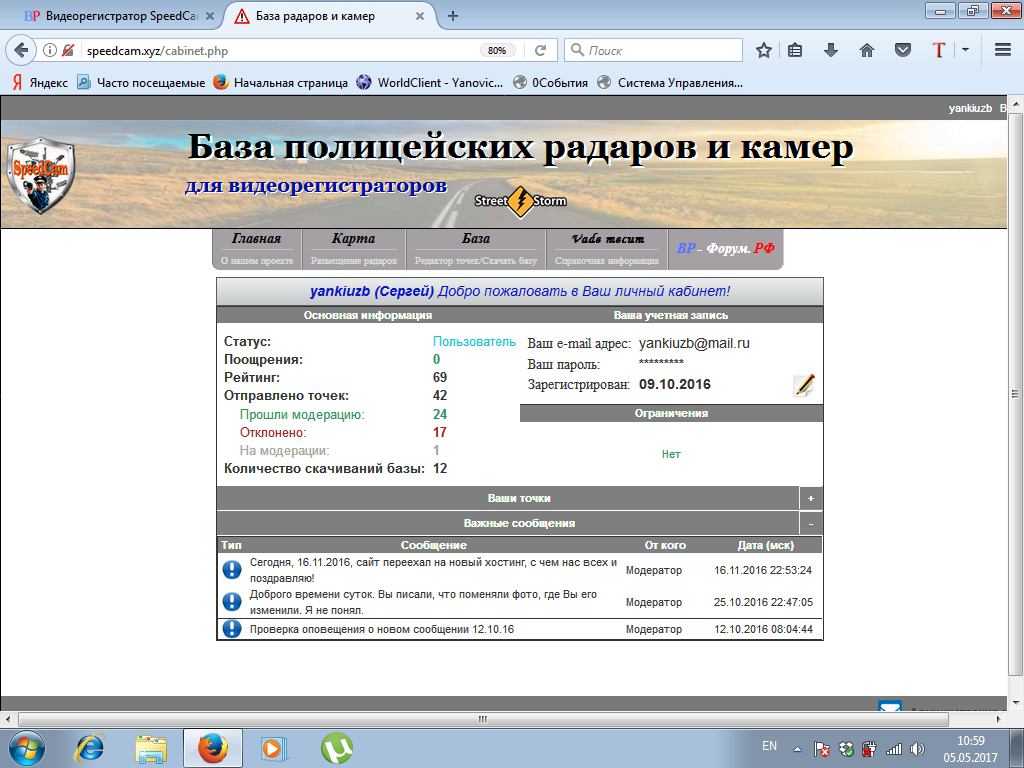Bookmark this page with the star icon
This screenshot has height=768, width=1024.
(x=764, y=50)
